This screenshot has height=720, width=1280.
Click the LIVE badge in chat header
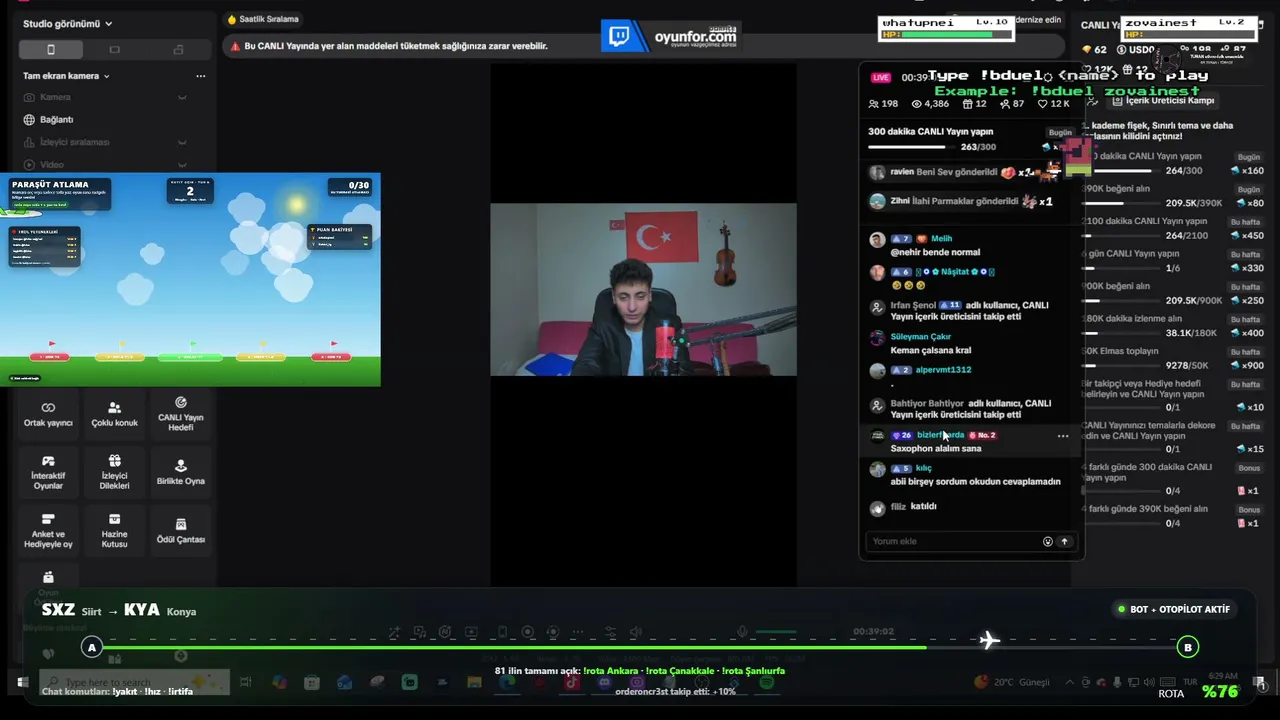click(881, 78)
